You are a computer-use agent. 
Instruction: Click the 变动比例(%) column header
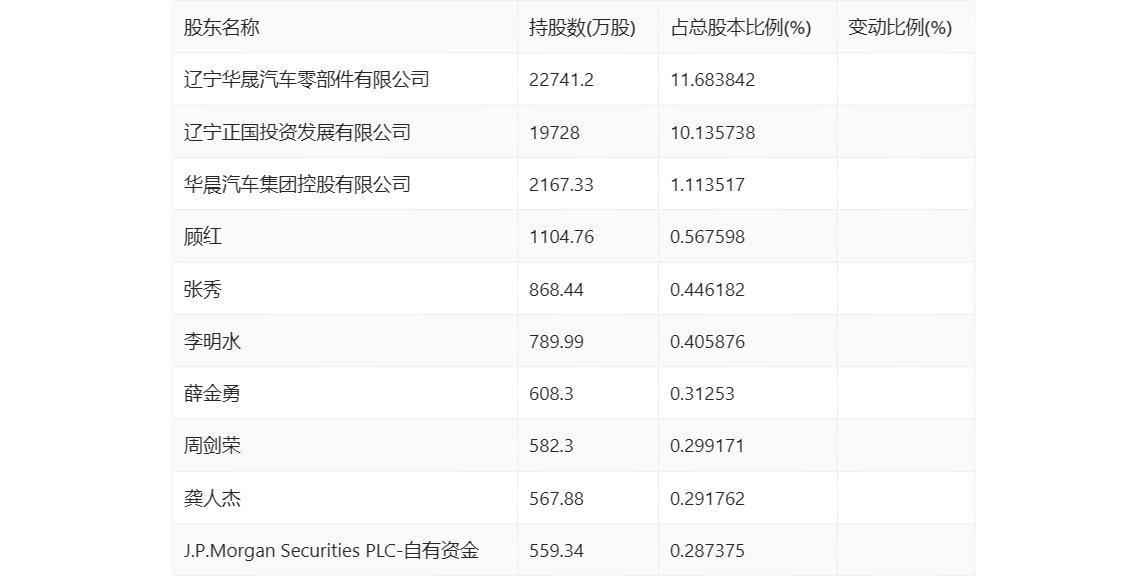900,28
